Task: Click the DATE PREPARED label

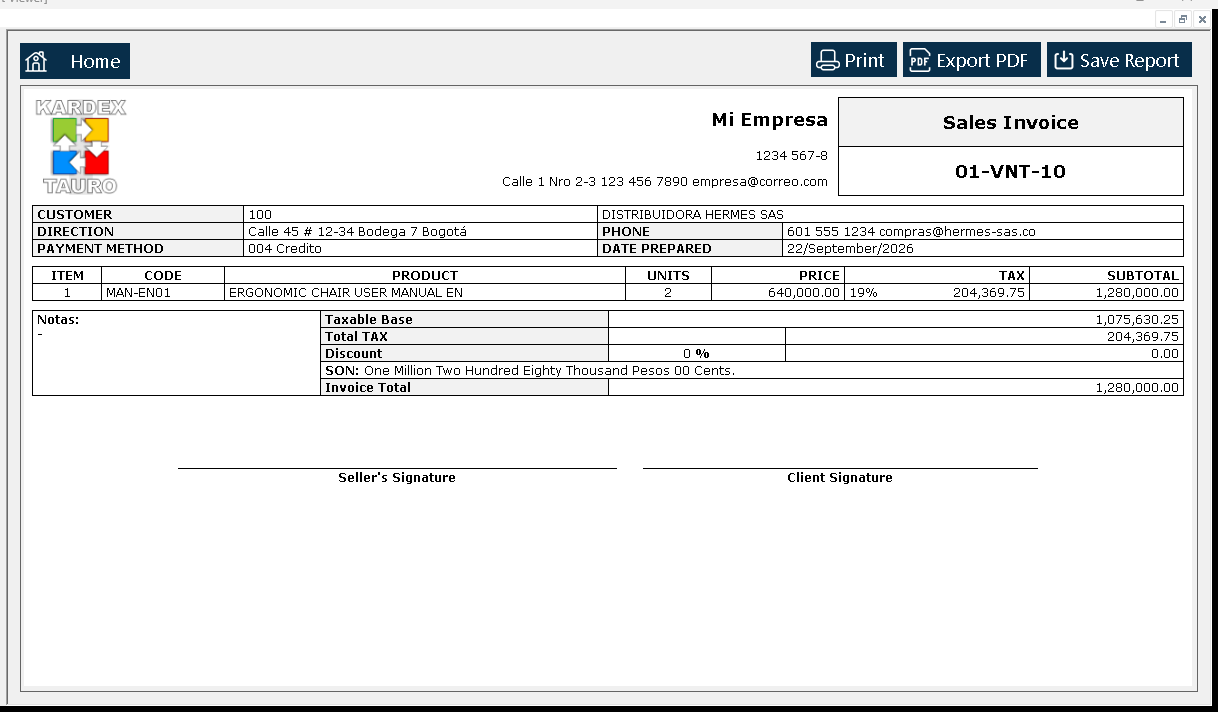Action: coord(657,248)
